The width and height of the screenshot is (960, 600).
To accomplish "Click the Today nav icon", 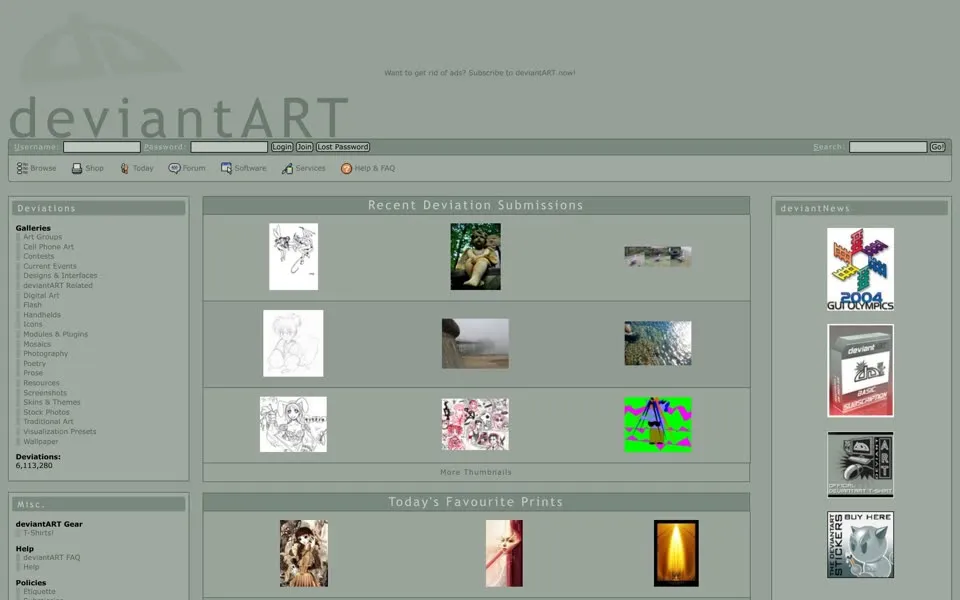I will click(x=124, y=168).
